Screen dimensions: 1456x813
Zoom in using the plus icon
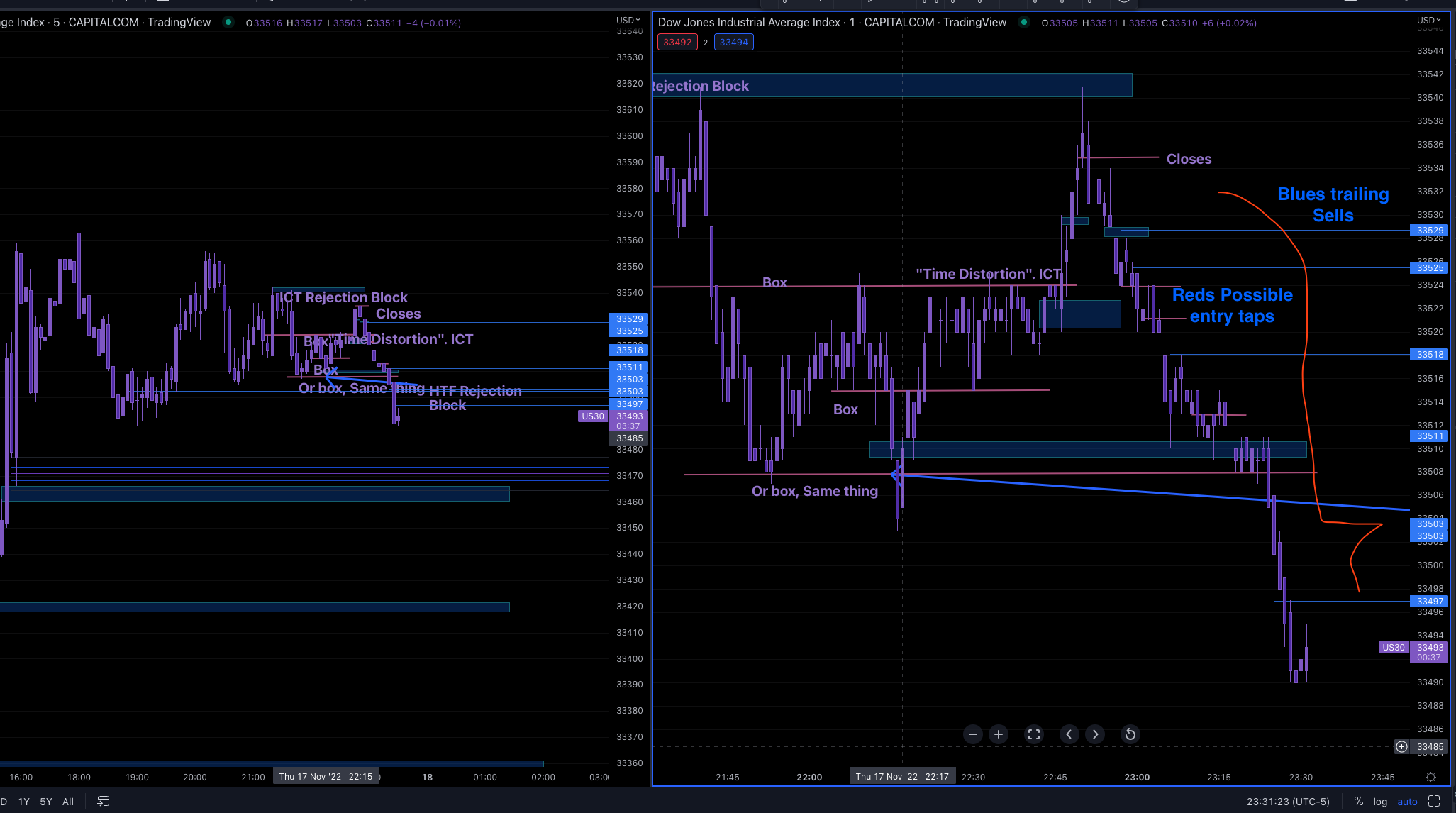click(999, 734)
